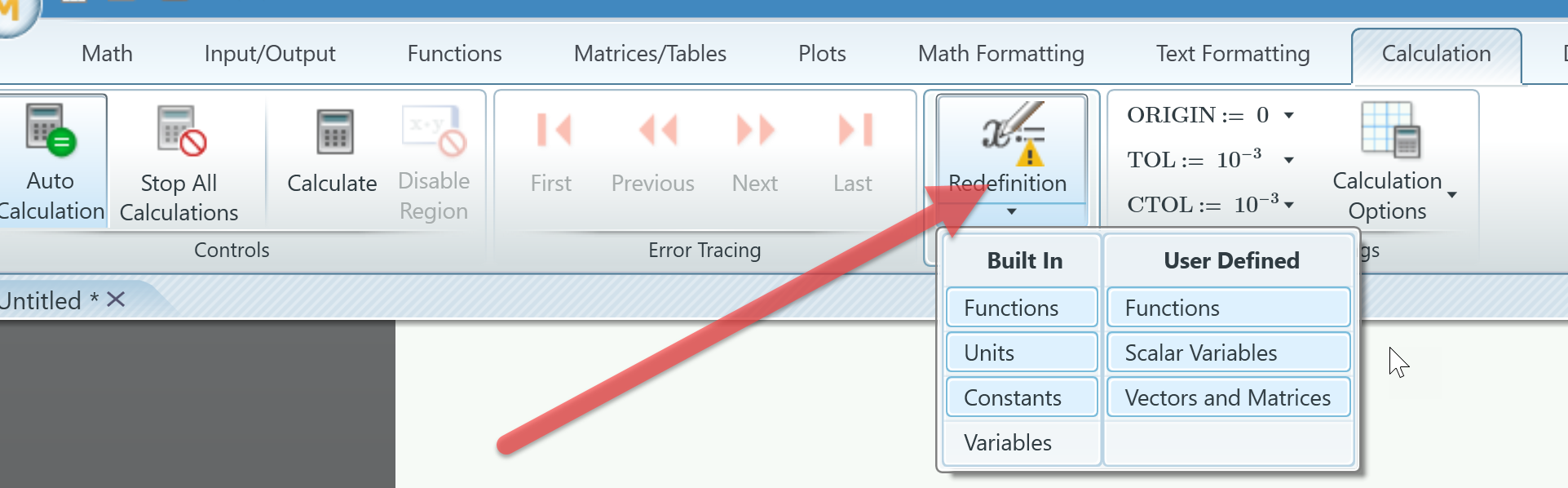Expand the CTOL value dropdown
The image size is (1568, 488).
(x=1290, y=204)
